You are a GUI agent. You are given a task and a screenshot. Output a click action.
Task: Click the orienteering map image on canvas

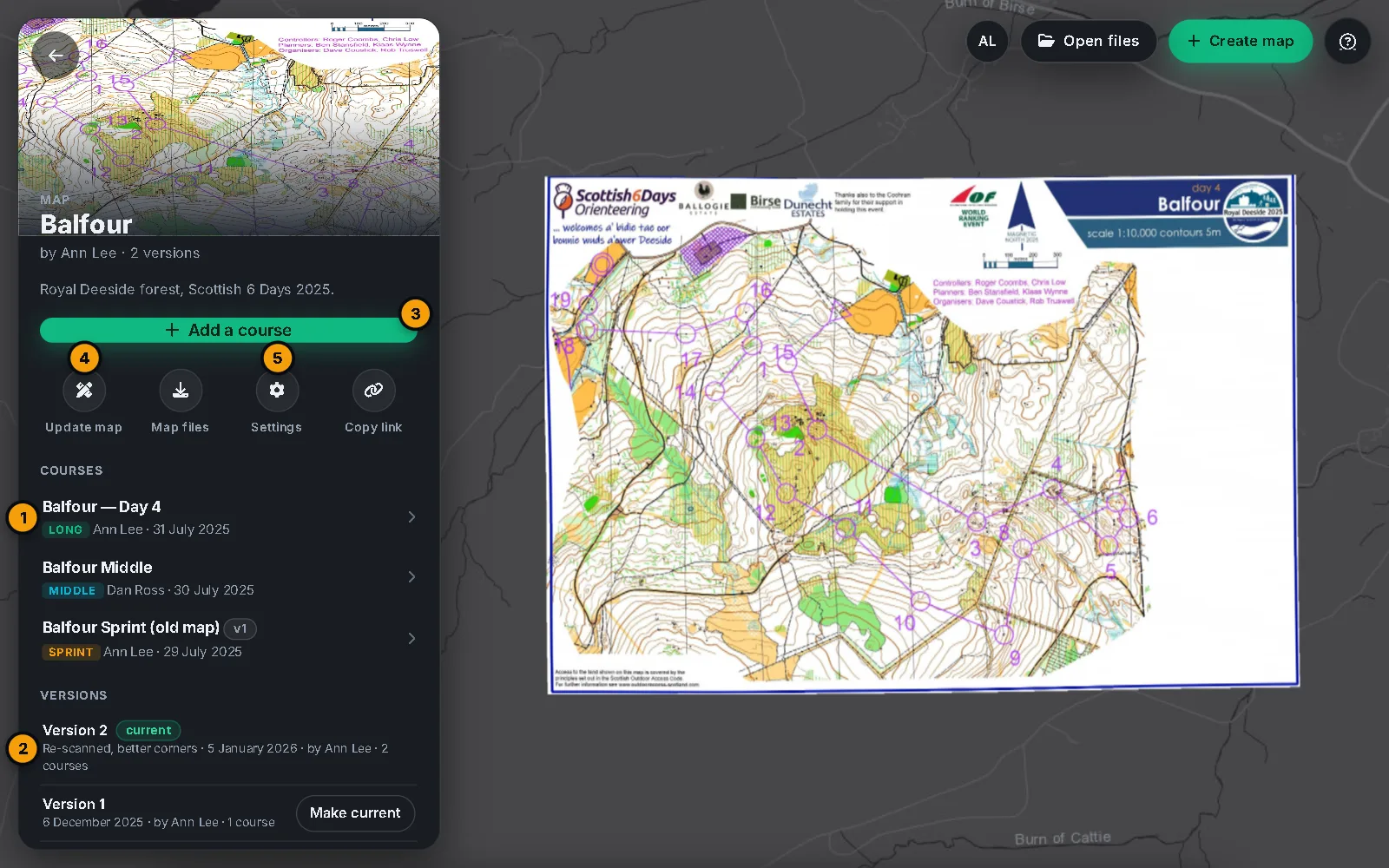(x=922, y=434)
